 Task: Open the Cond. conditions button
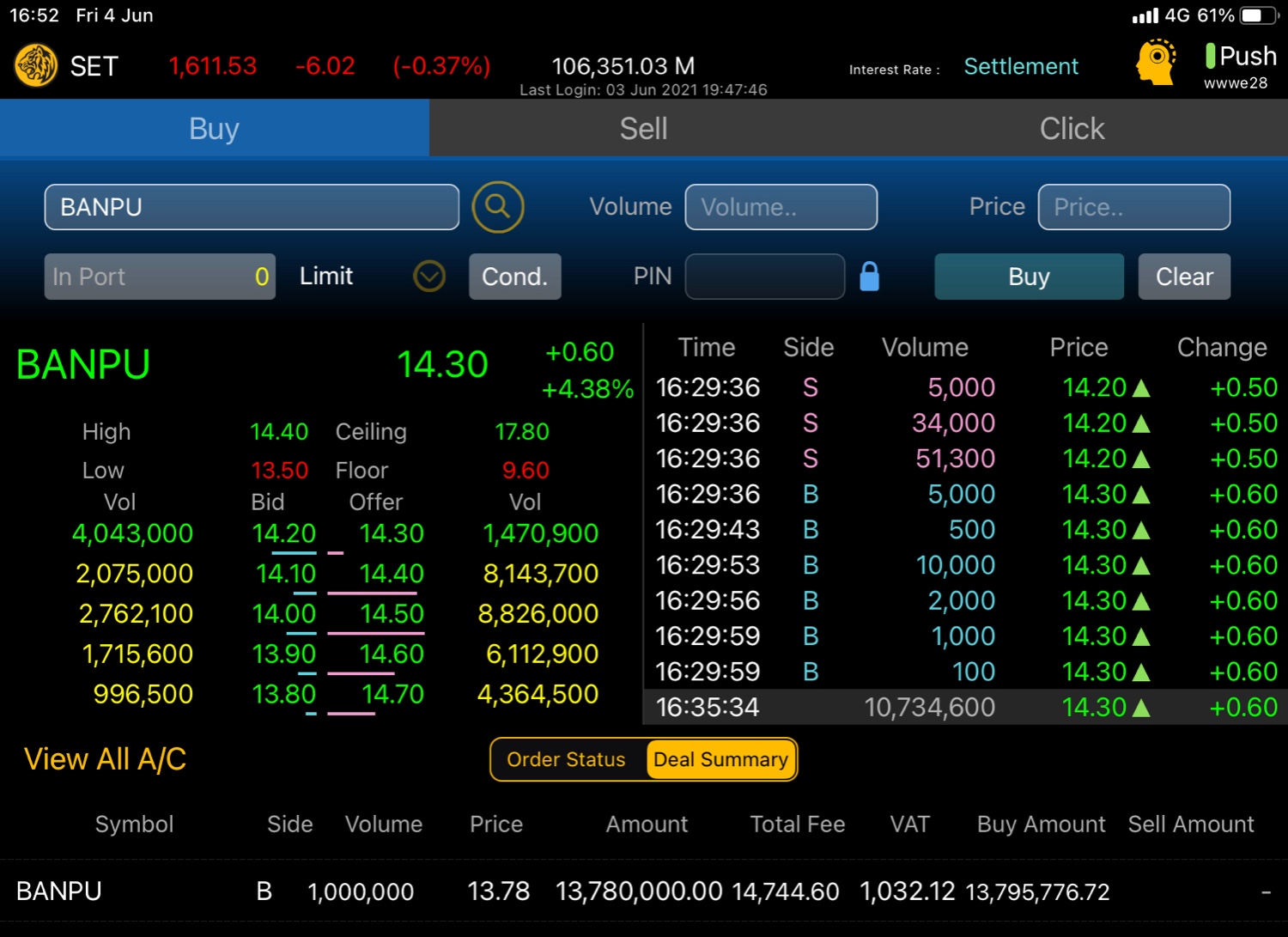click(x=514, y=277)
